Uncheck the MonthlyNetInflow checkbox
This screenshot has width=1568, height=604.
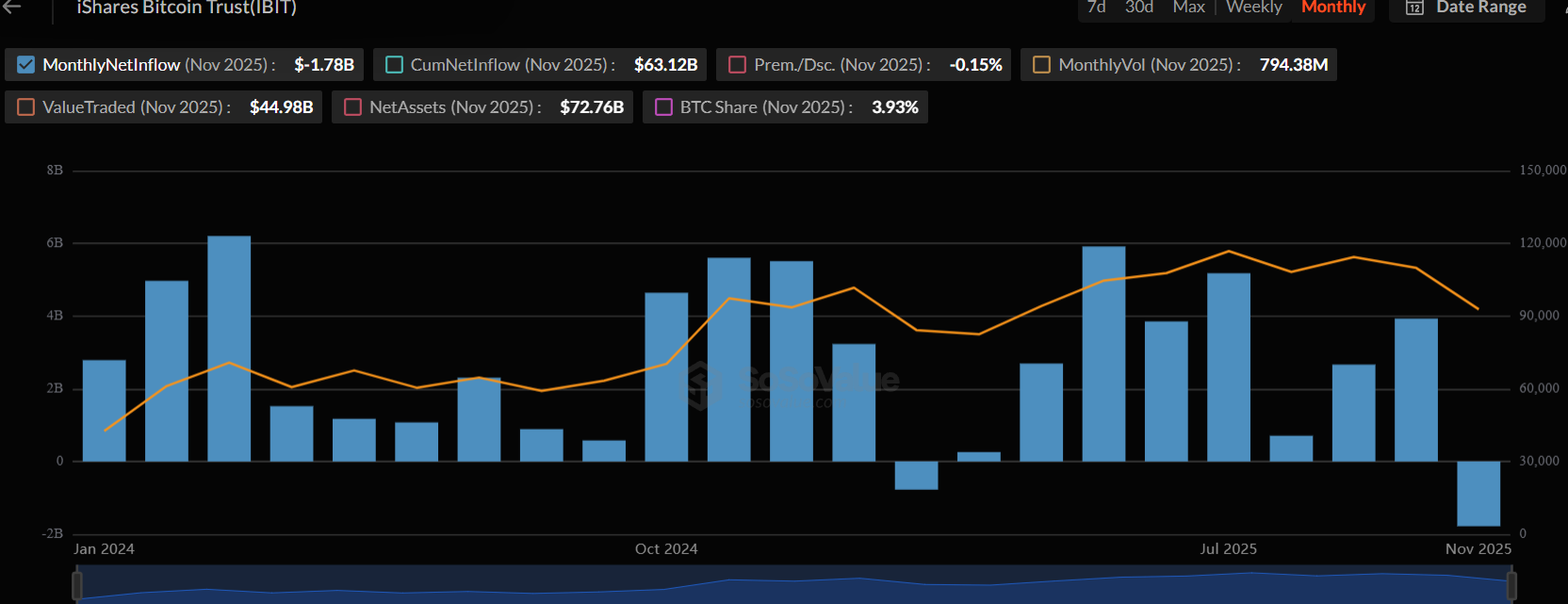pyautogui.click(x=26, y=65)
